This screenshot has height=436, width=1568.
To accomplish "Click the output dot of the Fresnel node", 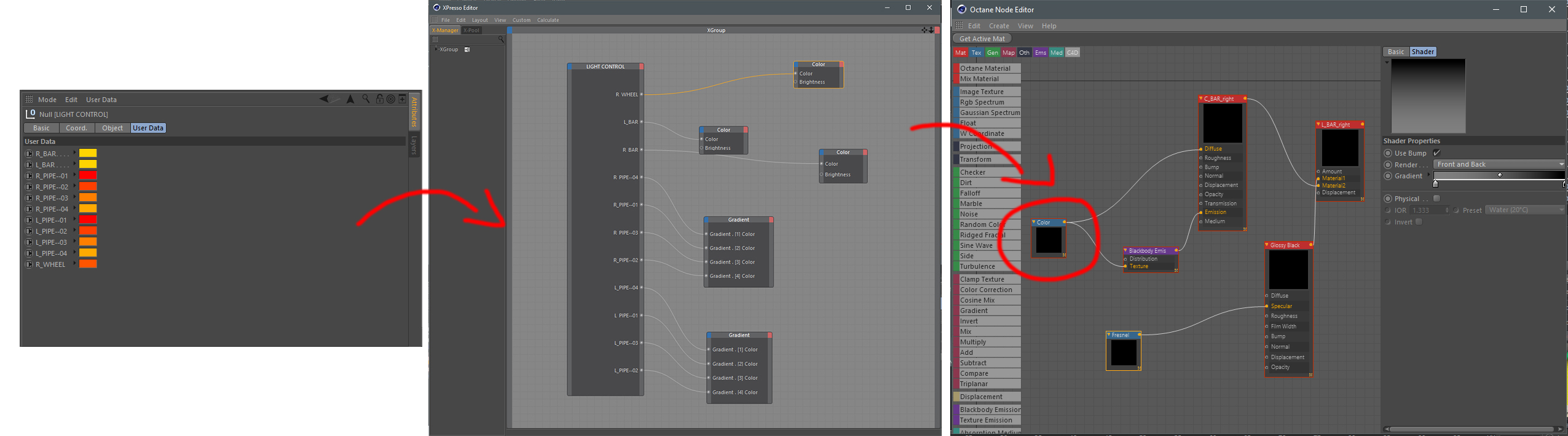I will coord(1139,335).
